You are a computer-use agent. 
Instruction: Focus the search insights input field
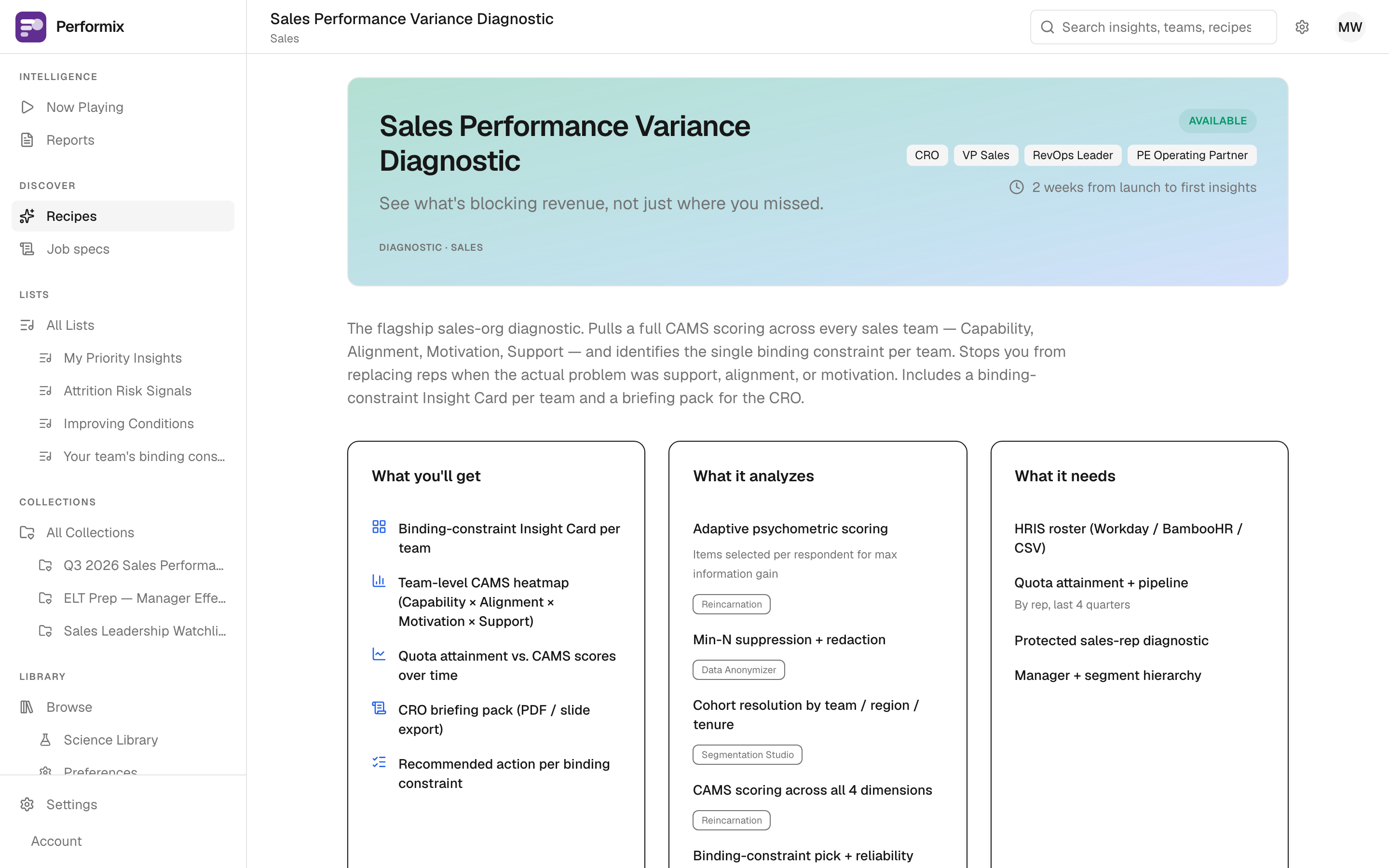pos(1154,27)
